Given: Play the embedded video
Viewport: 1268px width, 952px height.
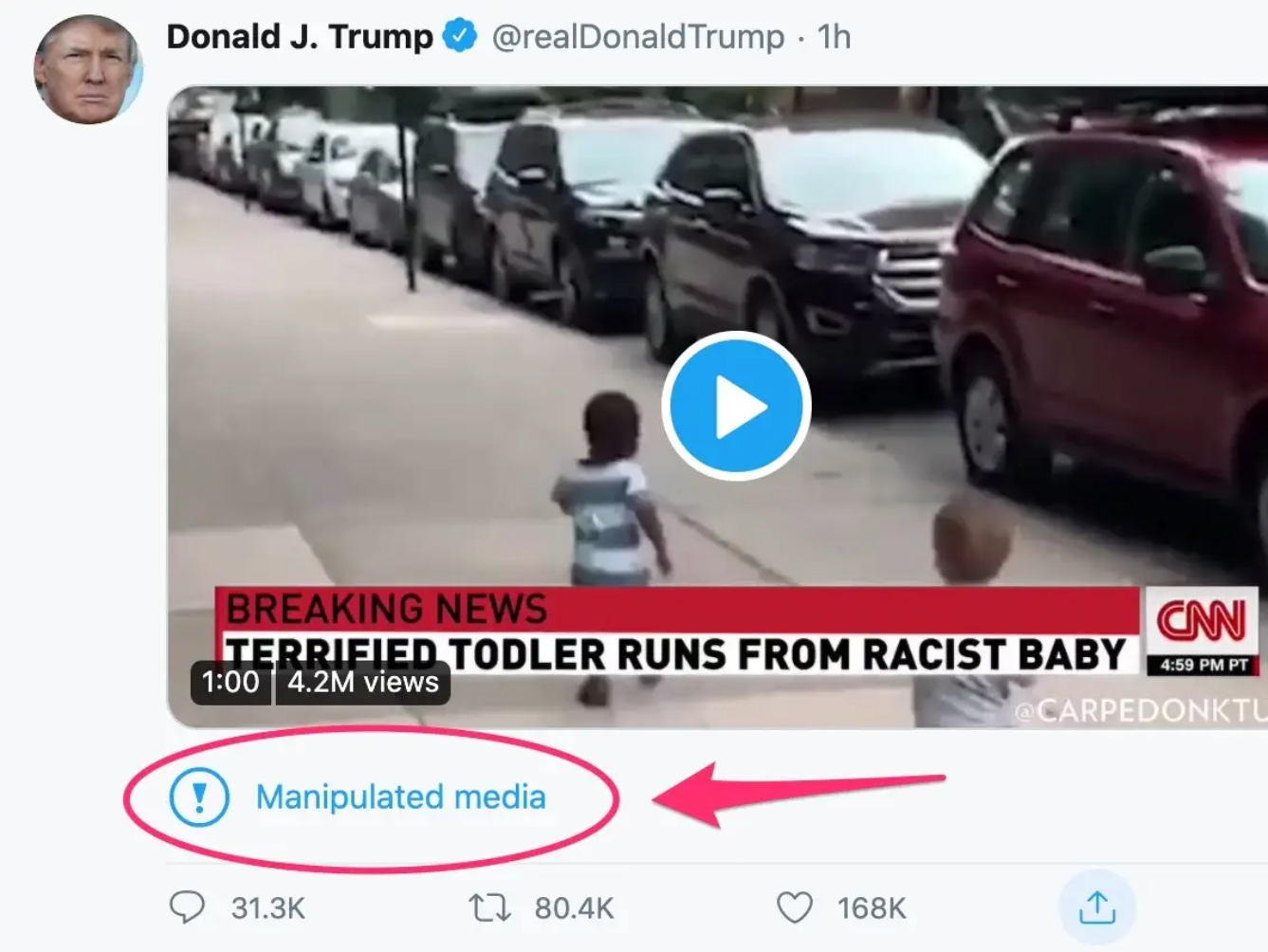Looking at the screenshot, I should 736,406.
